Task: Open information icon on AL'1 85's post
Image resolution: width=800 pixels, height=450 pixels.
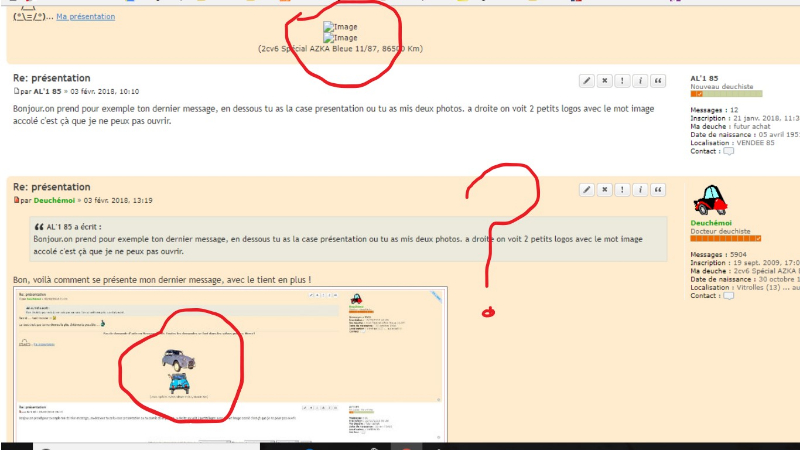Action: (x=640, y=80)
